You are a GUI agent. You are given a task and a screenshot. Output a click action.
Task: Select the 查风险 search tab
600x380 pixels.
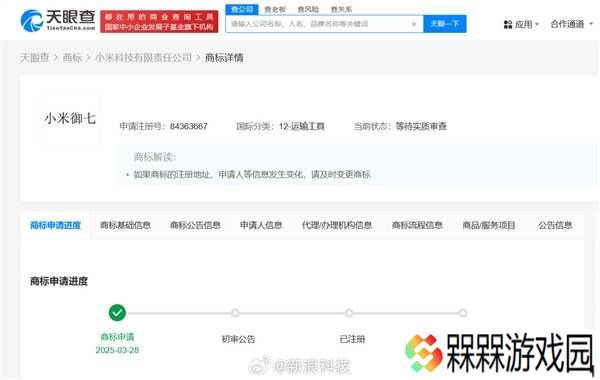pos(308,9)
